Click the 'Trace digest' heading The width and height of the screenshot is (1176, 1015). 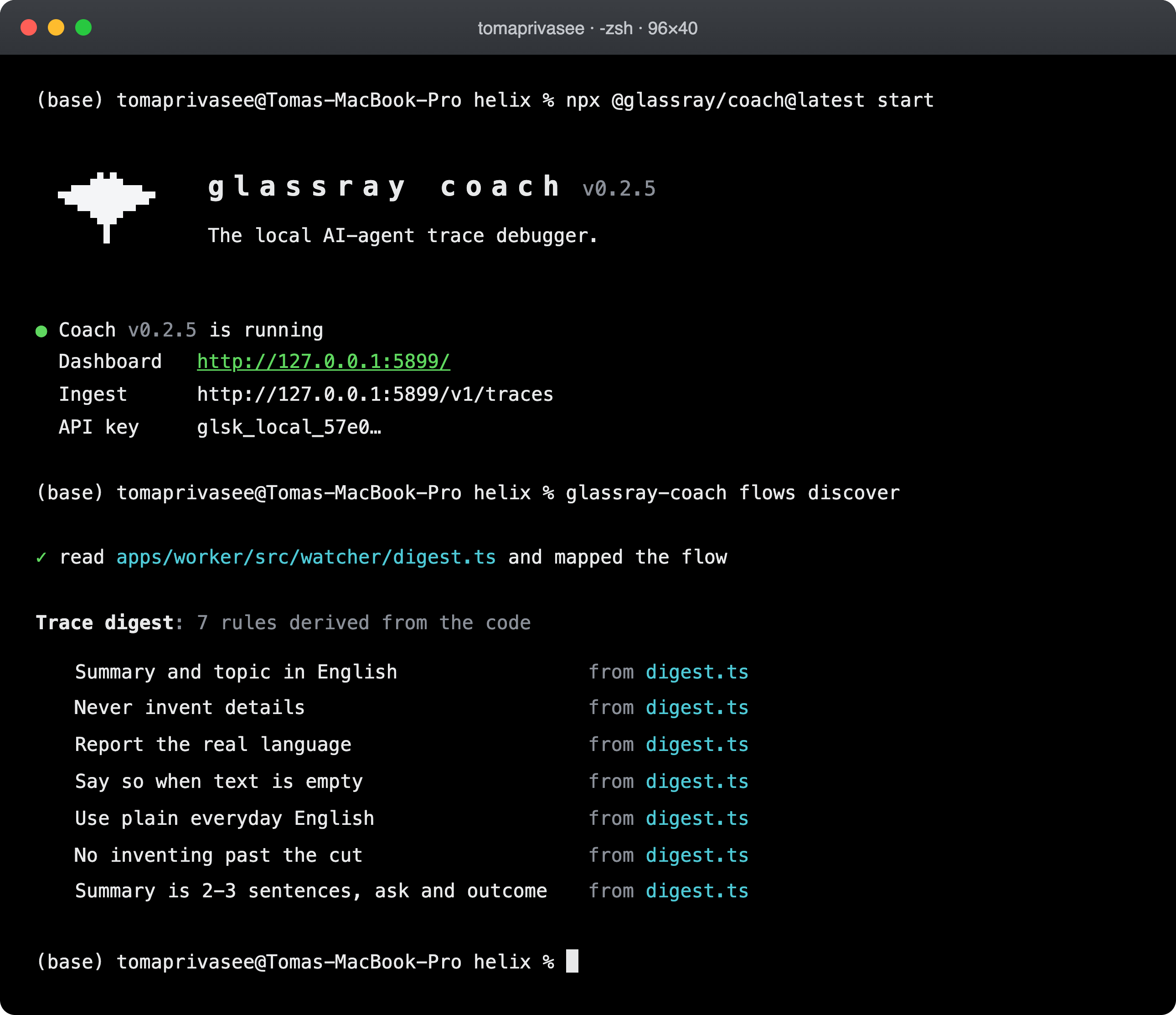coord(104,623)
